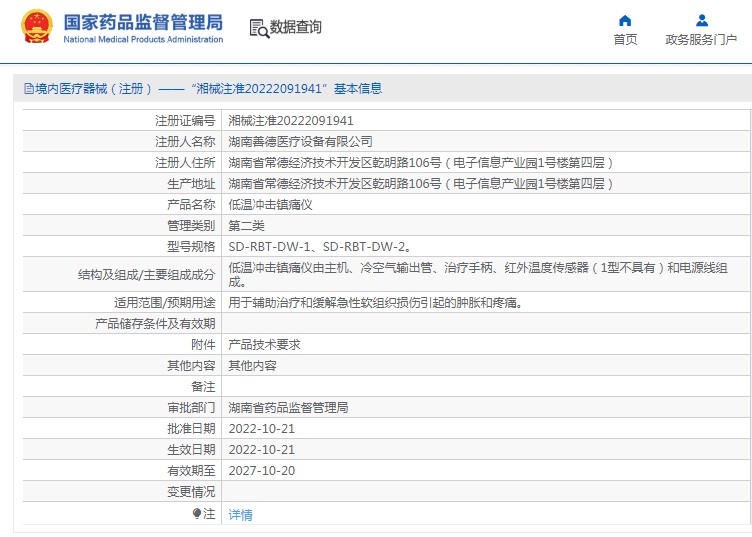The width and height of the screenshot is (752, 537).
Task: Click approval date 2022-10-21 in 批准日期 row
Action: pos(261,429)
